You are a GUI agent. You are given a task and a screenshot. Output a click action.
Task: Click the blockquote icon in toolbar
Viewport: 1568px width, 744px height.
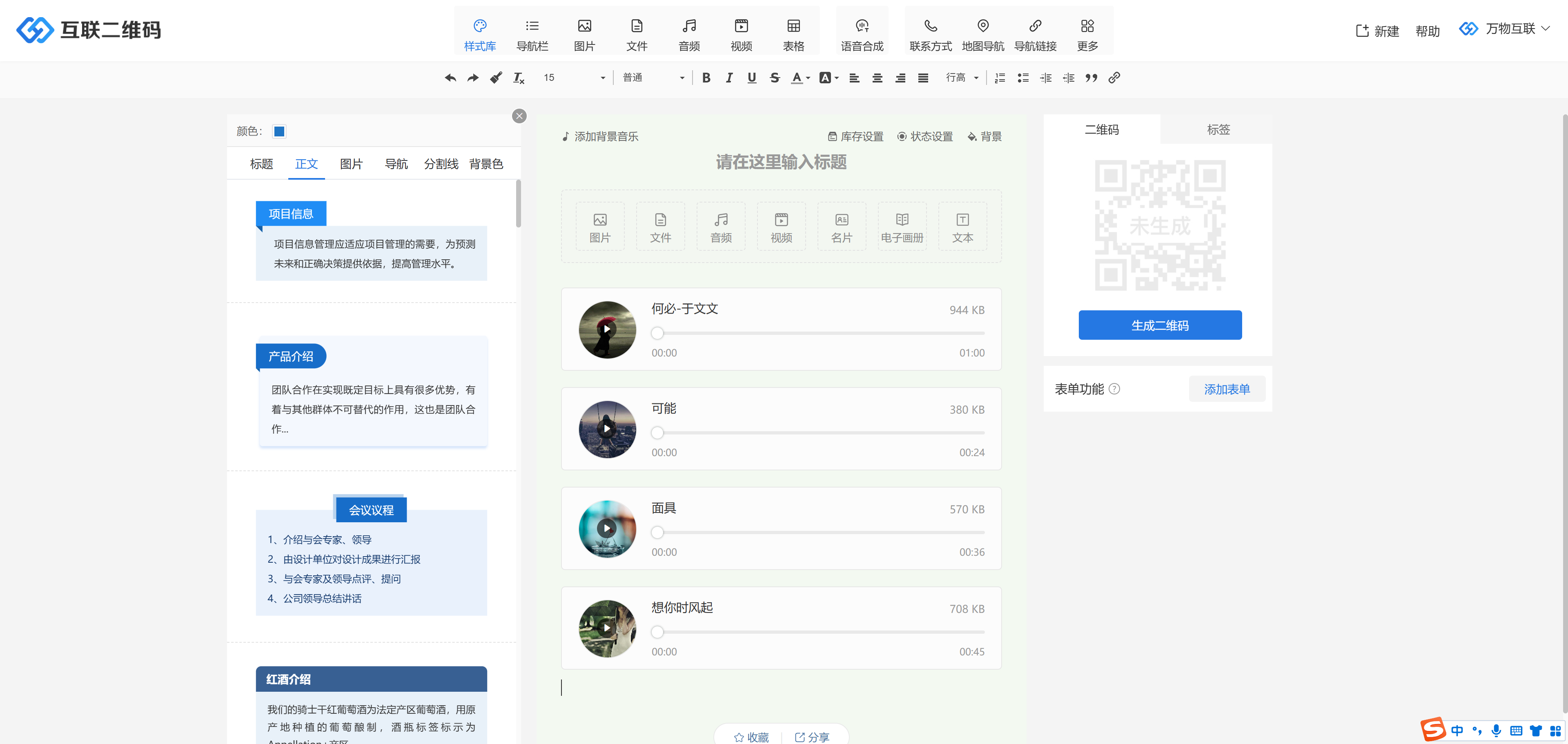(1091, 78)
